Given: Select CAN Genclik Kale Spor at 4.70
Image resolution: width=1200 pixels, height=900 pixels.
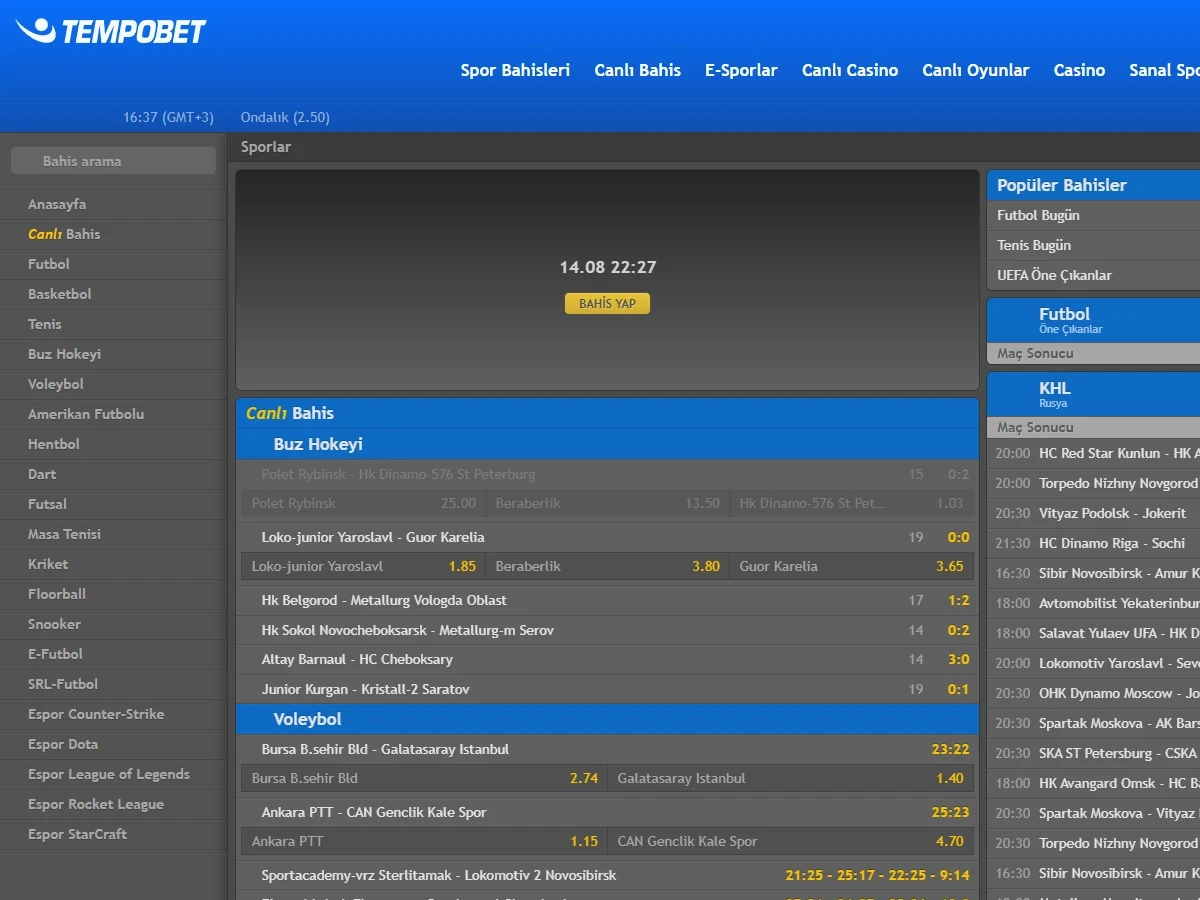Looking at the screenshot, I should coord(792,841).
